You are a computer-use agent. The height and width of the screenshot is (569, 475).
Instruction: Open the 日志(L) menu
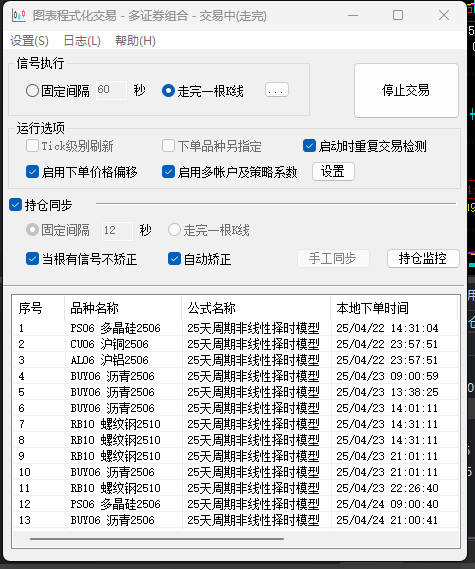point(82,41)
